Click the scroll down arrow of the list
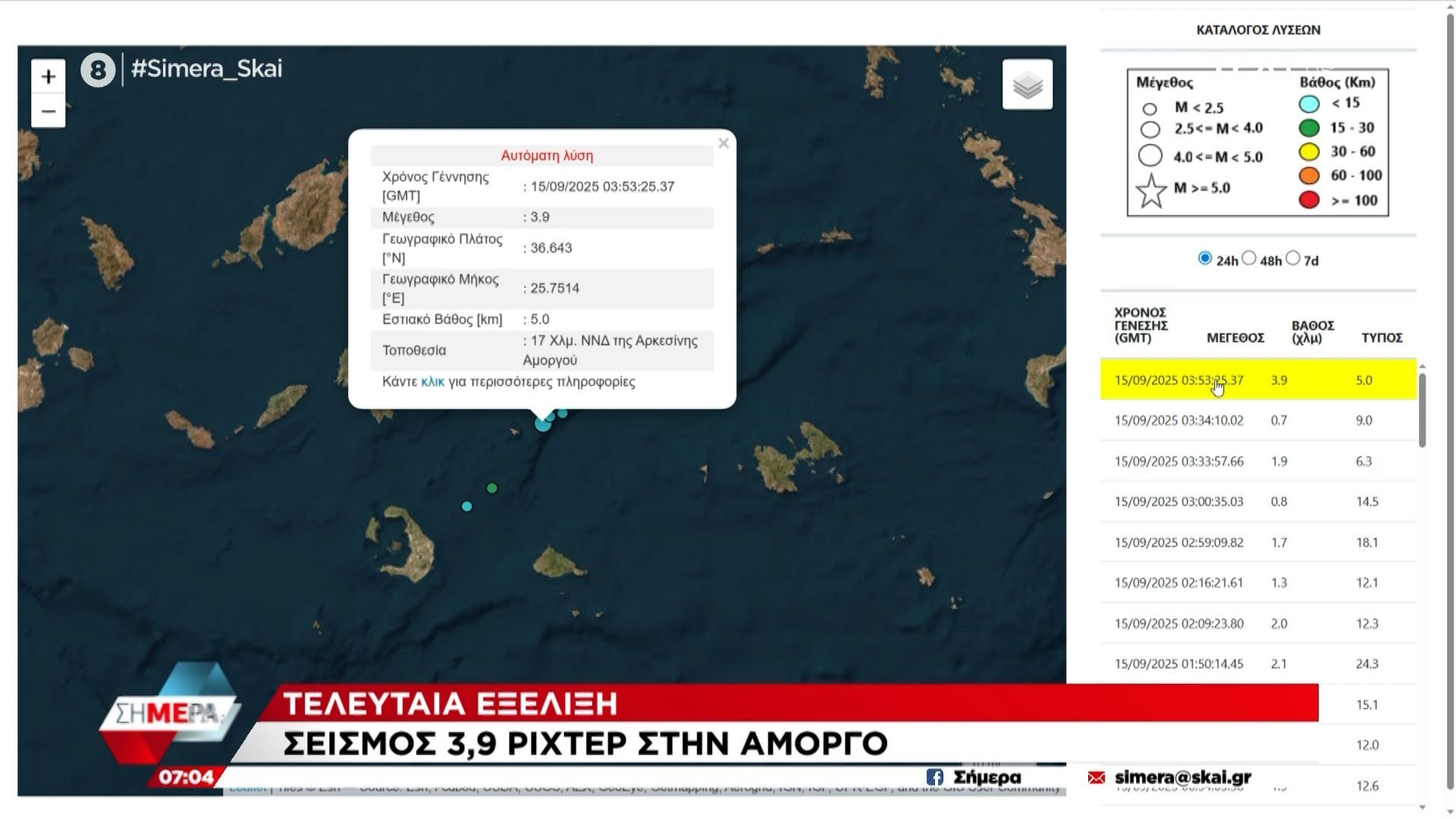The image size is (1456, 819). click(x=1422, y=808)
